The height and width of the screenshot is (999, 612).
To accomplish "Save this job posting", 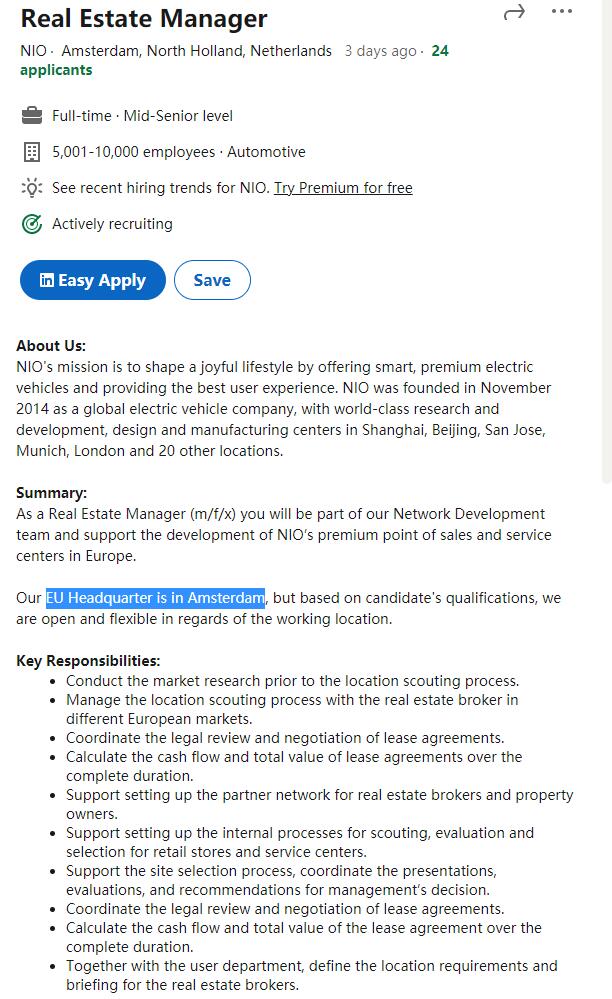I will pyautogui.click(x=212, y=281).
